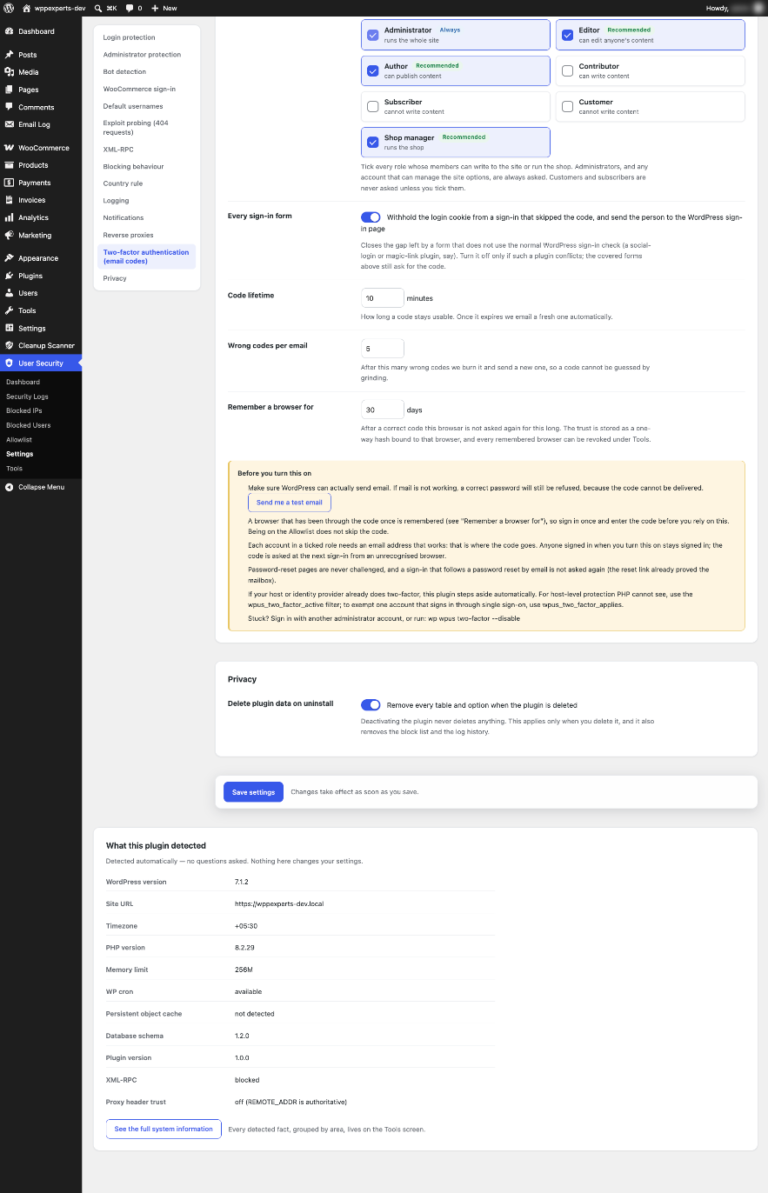This screenshot has height=1193, width=768.
Task: Open Allowlist submenu item
Action: (19, 440)
